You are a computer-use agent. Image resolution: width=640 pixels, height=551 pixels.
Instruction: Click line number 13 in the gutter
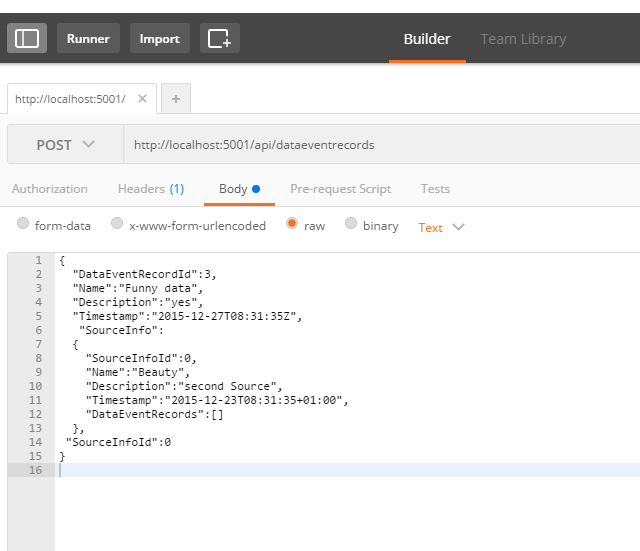click(x=36, y=428)
